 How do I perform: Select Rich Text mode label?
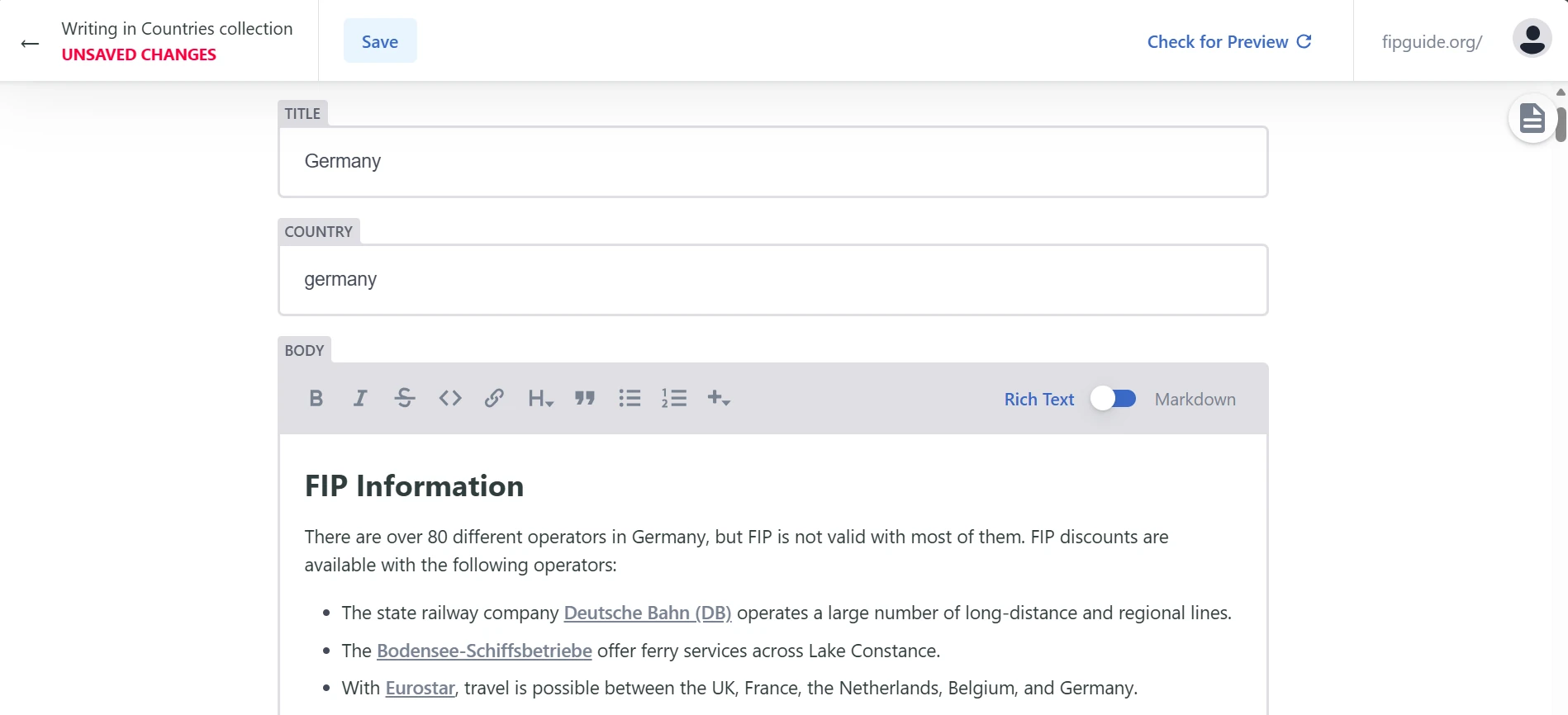(1039, 400)
